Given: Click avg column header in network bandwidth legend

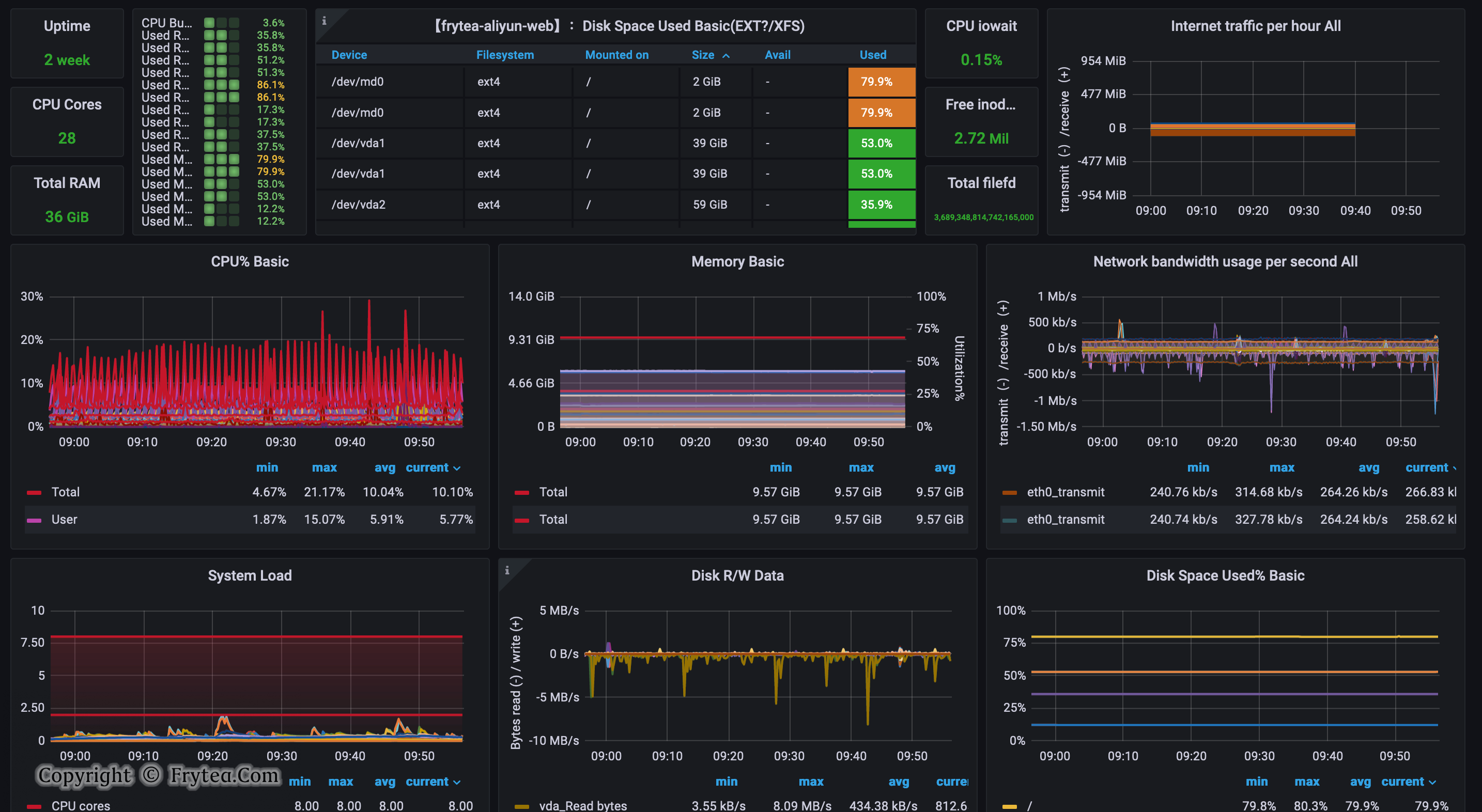Looking at the screenshot, I should 1368,467.
